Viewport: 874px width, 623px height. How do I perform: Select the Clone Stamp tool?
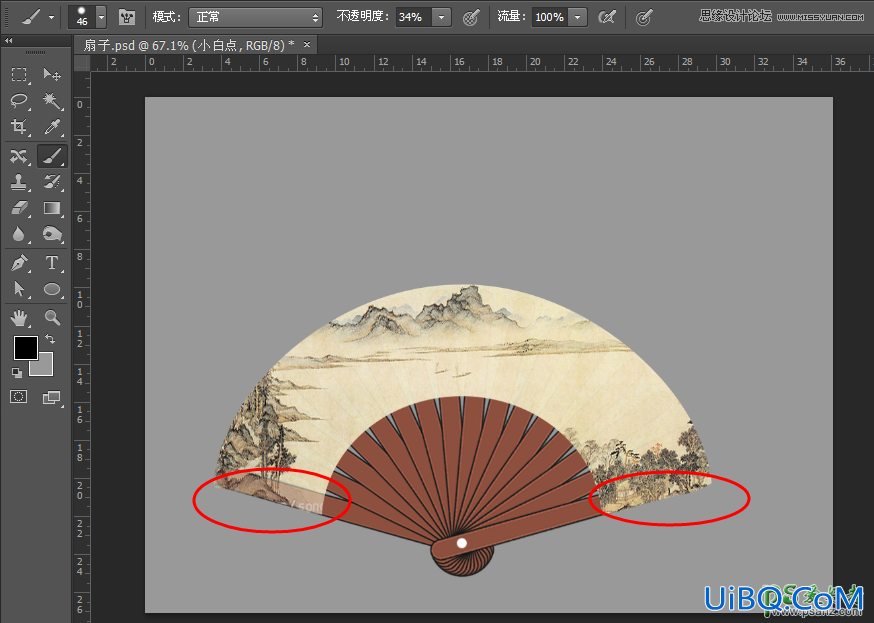(19, 182)
